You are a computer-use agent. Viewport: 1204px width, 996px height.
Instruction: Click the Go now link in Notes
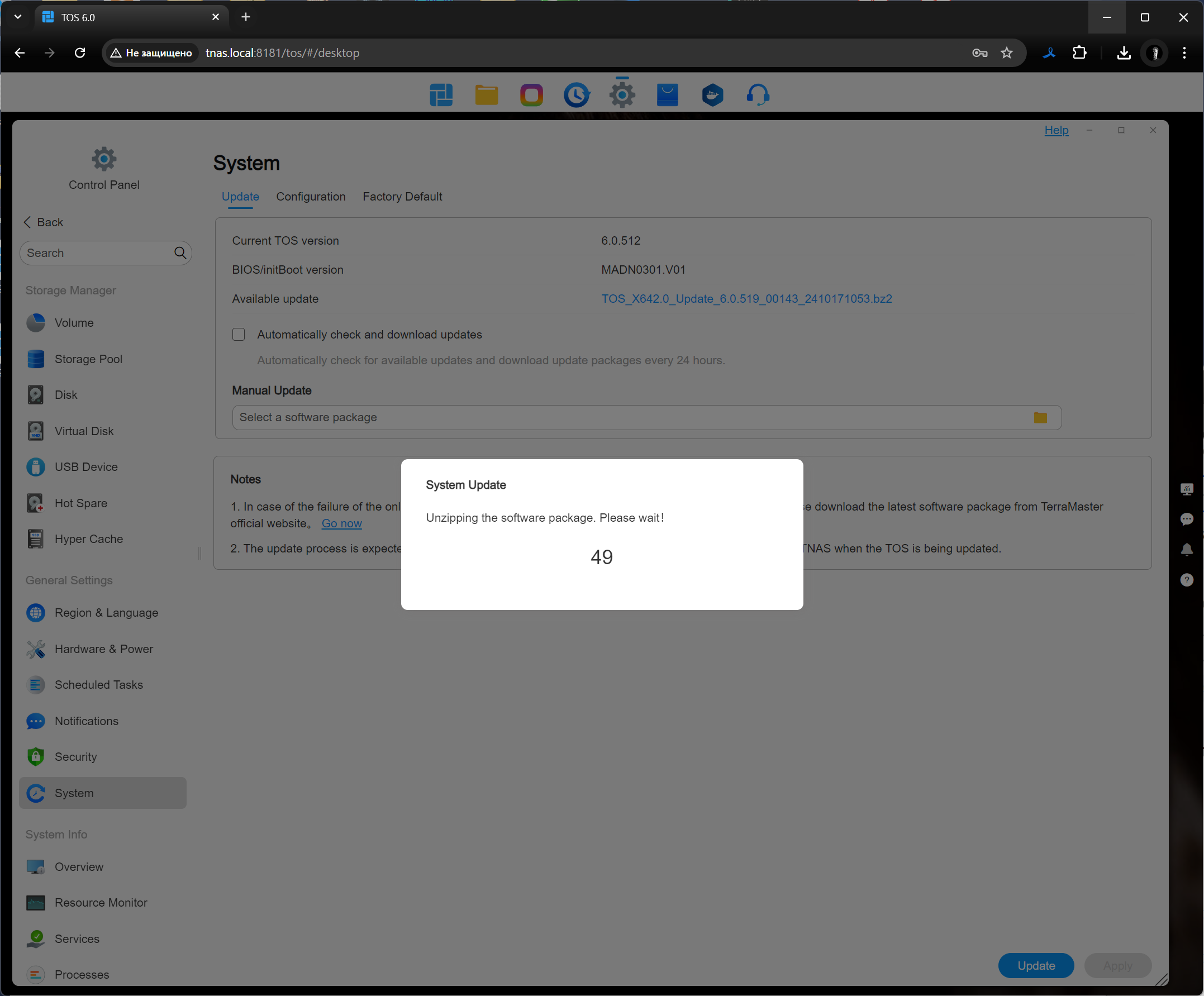[x=341, y=523]
